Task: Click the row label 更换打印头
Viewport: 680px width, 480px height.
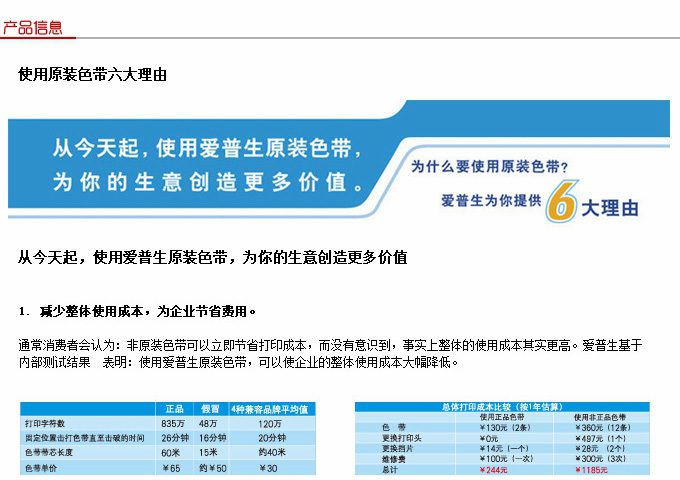Action: click(x=402, y=438)
